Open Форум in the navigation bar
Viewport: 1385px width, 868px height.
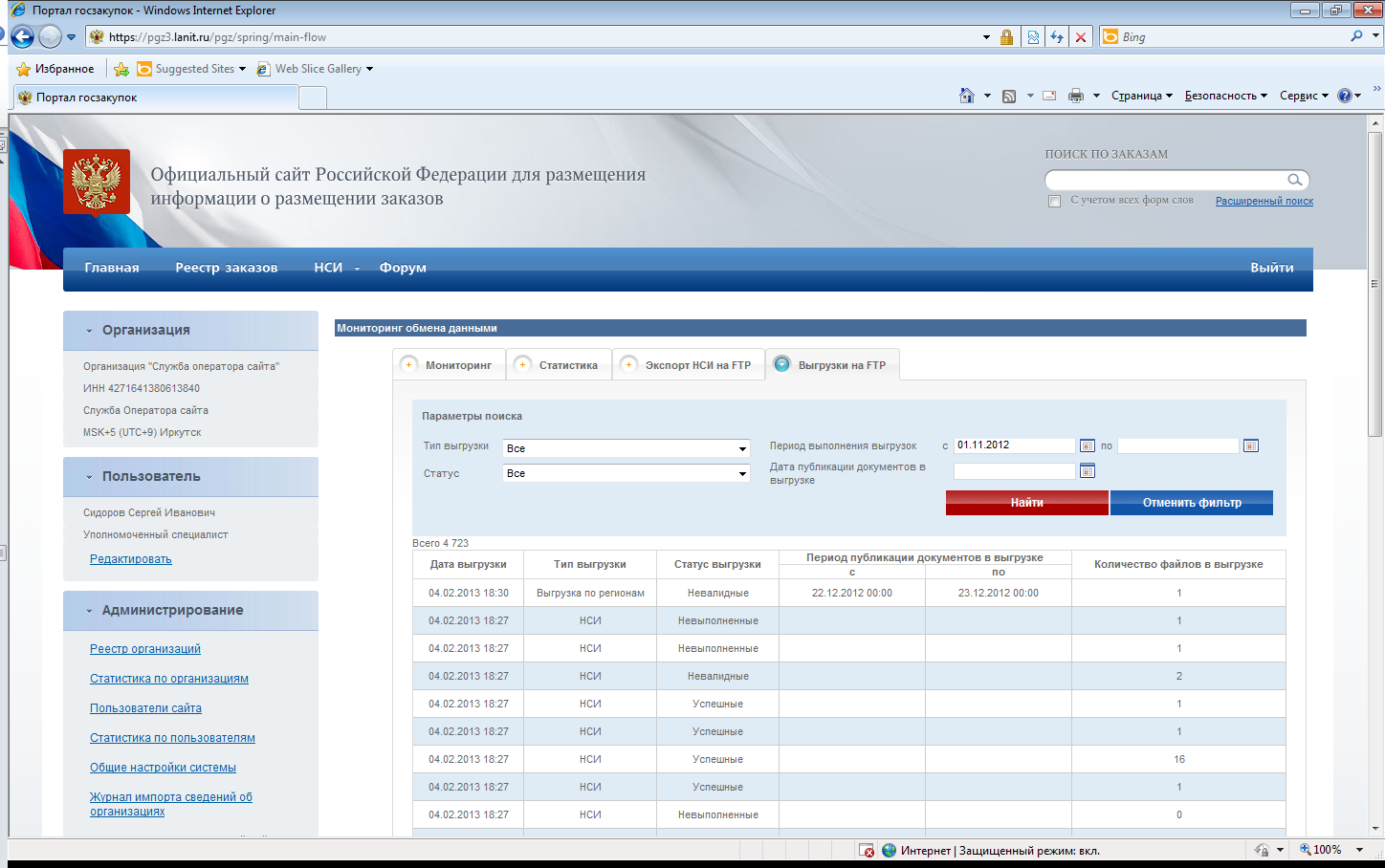[x=403, y=268]
